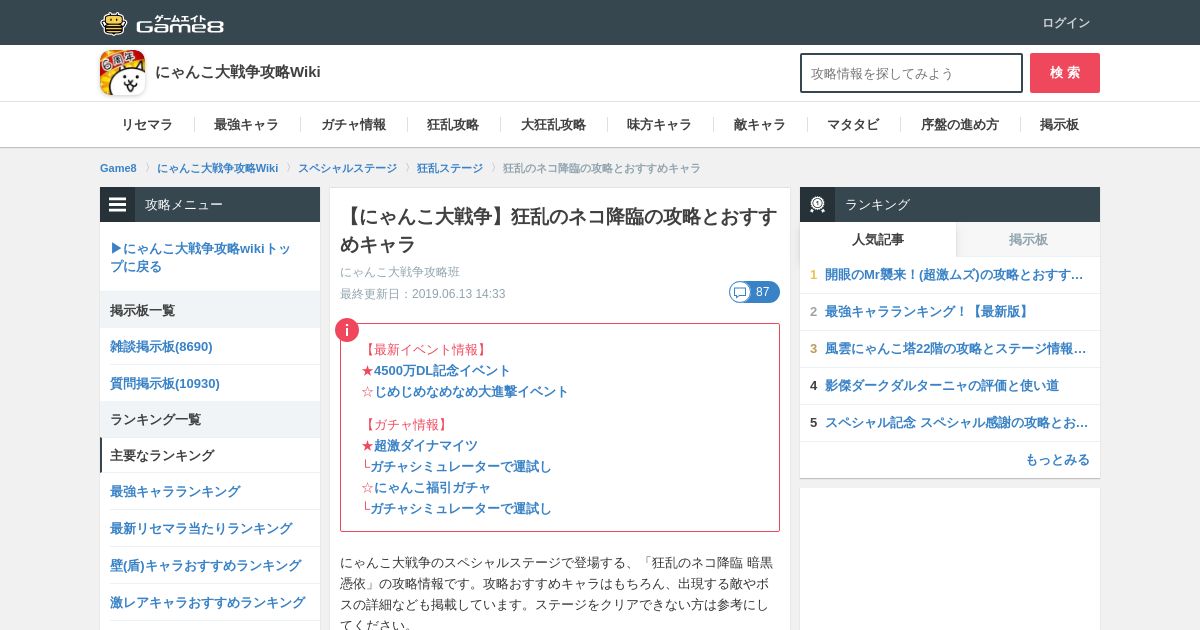Click the ランキング一覧 section header
Screen dimensions: 1200x630
210,419
